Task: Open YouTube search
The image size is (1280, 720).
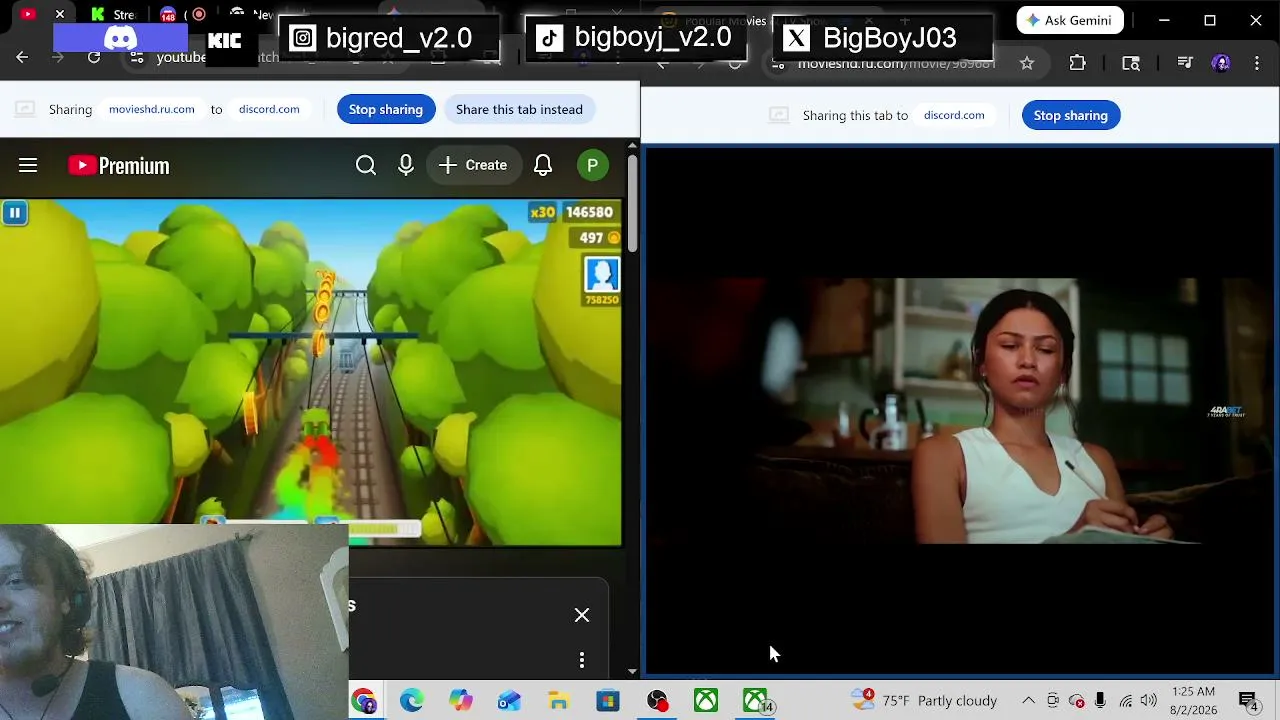Action: (366, 165)
